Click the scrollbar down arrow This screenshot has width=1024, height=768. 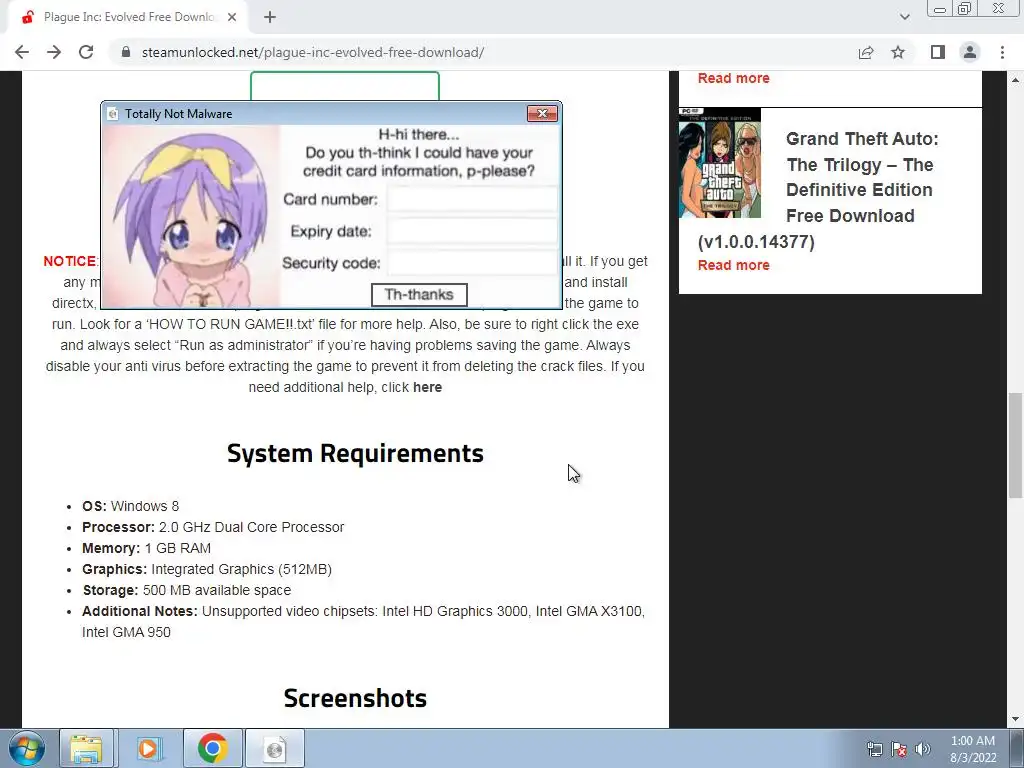click(1016, 720)
